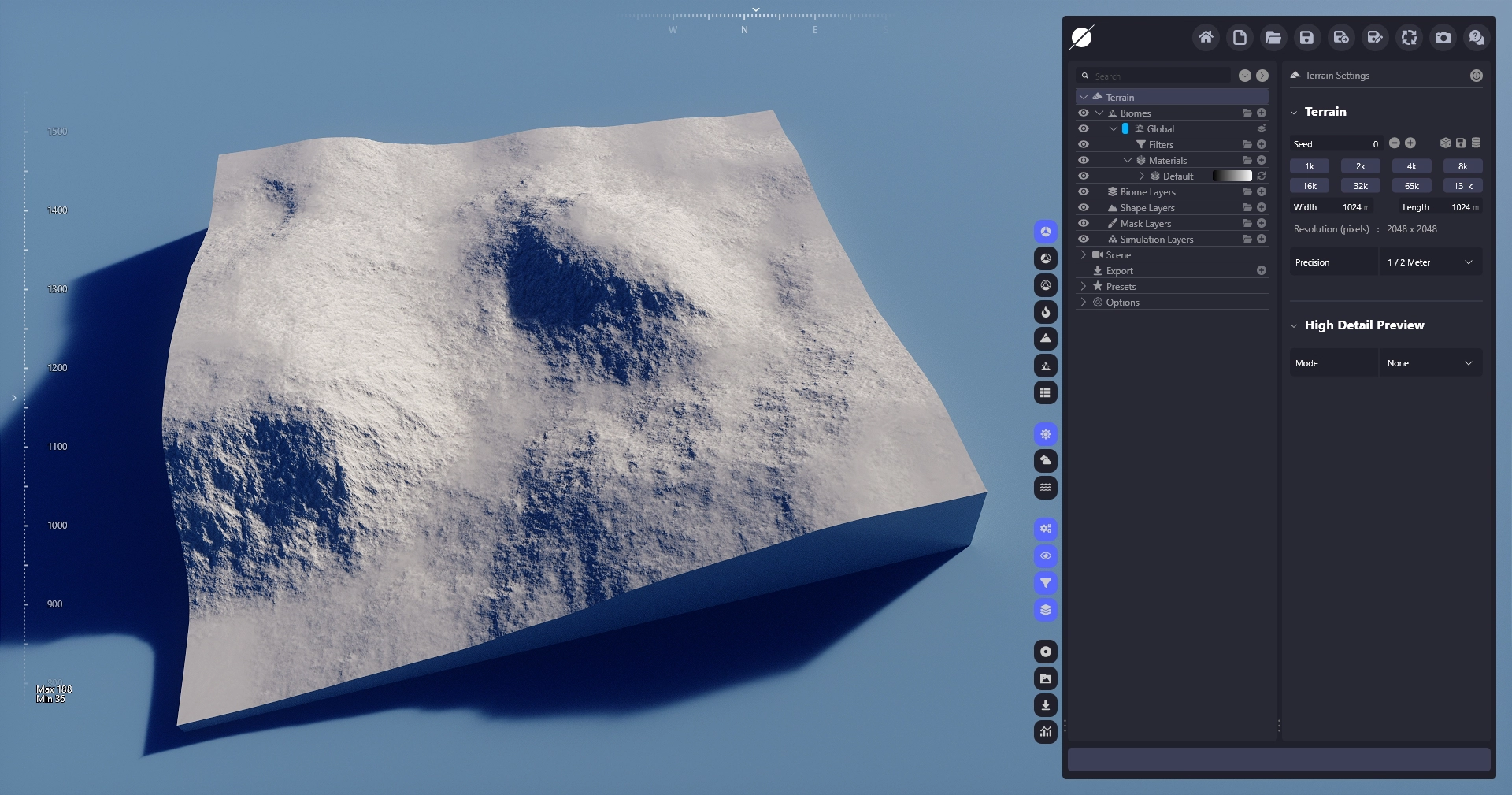This screenshot has height=795, width=1512.
Task: Expand the Scene tree item
Action: pyautogui.click(x=1084, y=254)
